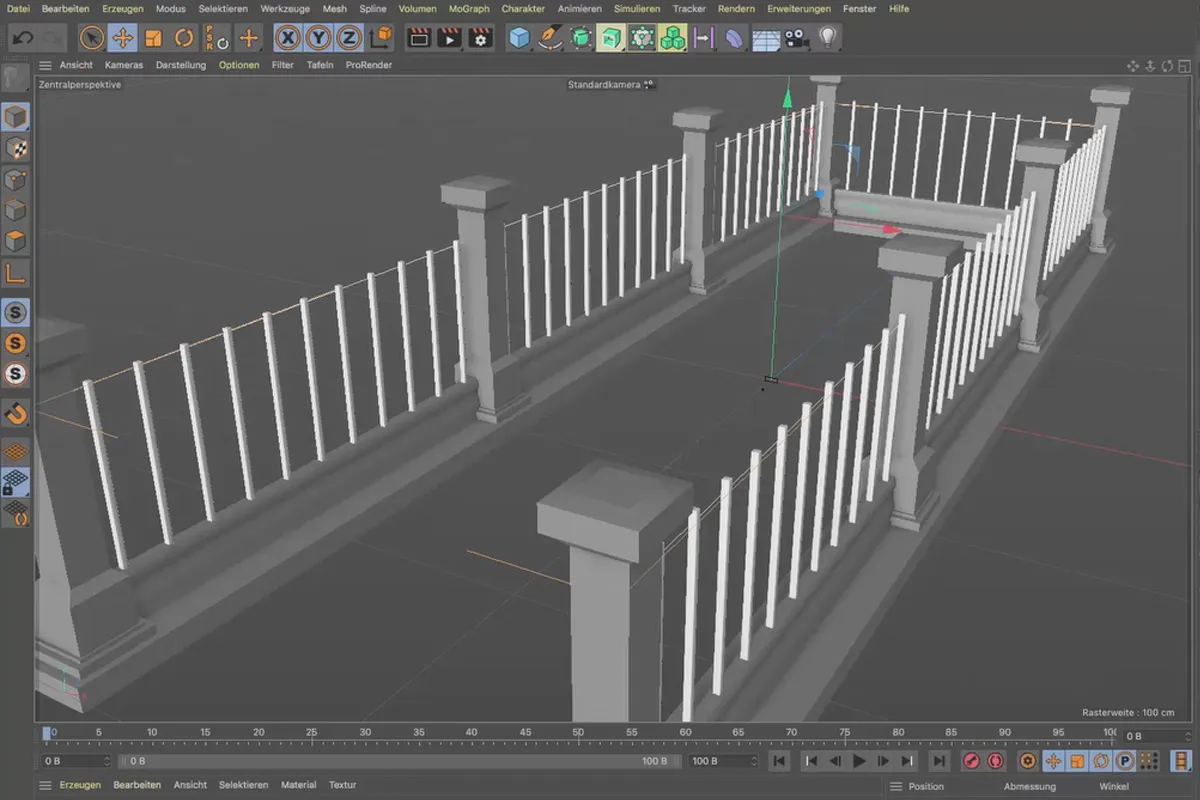Select the Live Selection arrow tool
Viewport: 1200px width, 800px height.
coord(92,38)
